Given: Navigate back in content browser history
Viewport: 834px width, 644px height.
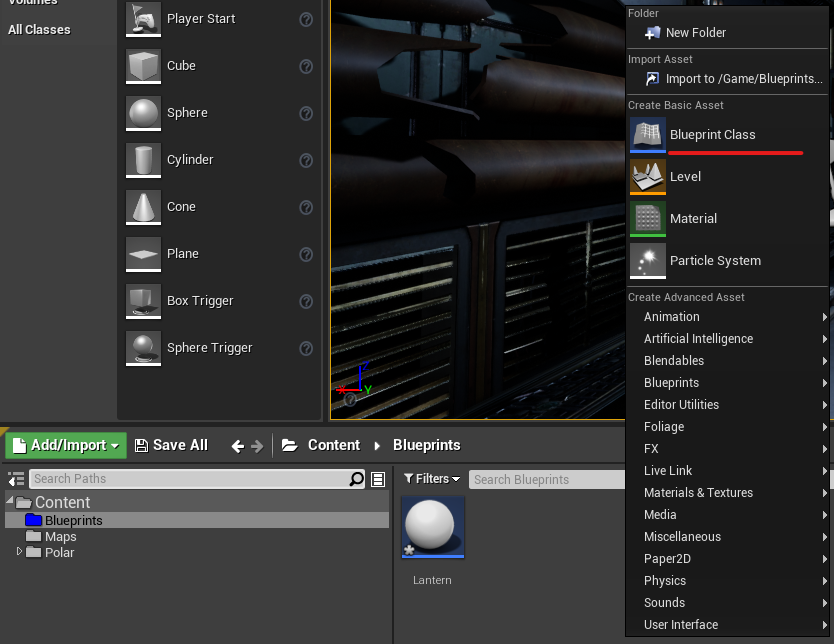Looking at the screenshot, I should [238, 446].
